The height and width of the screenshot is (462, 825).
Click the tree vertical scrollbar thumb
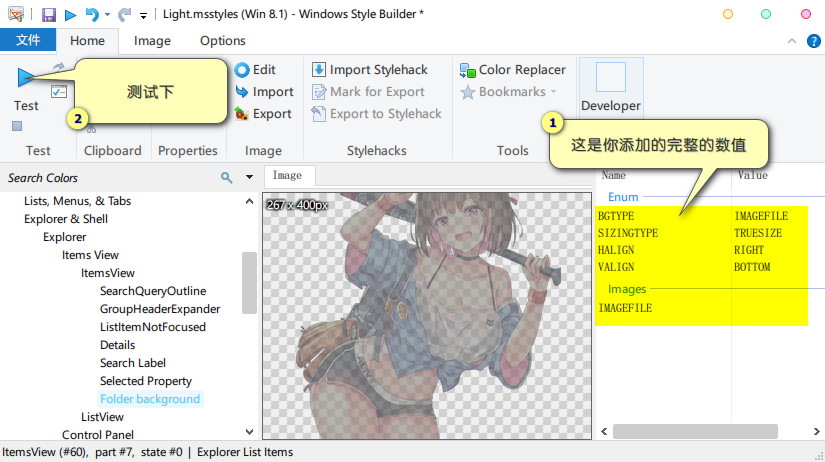pos(249,283)
